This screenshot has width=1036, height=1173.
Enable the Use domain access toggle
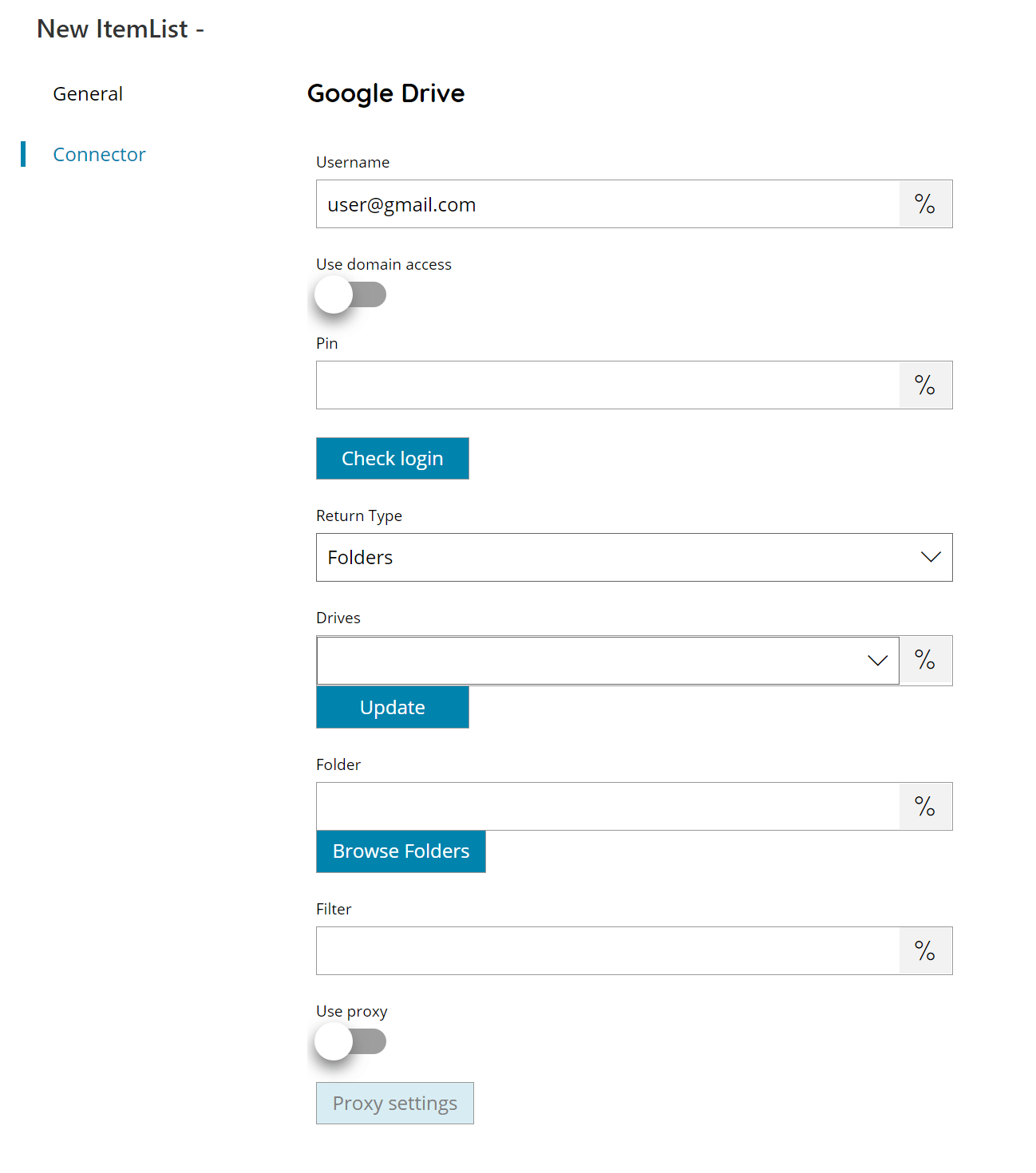(350, 294)
